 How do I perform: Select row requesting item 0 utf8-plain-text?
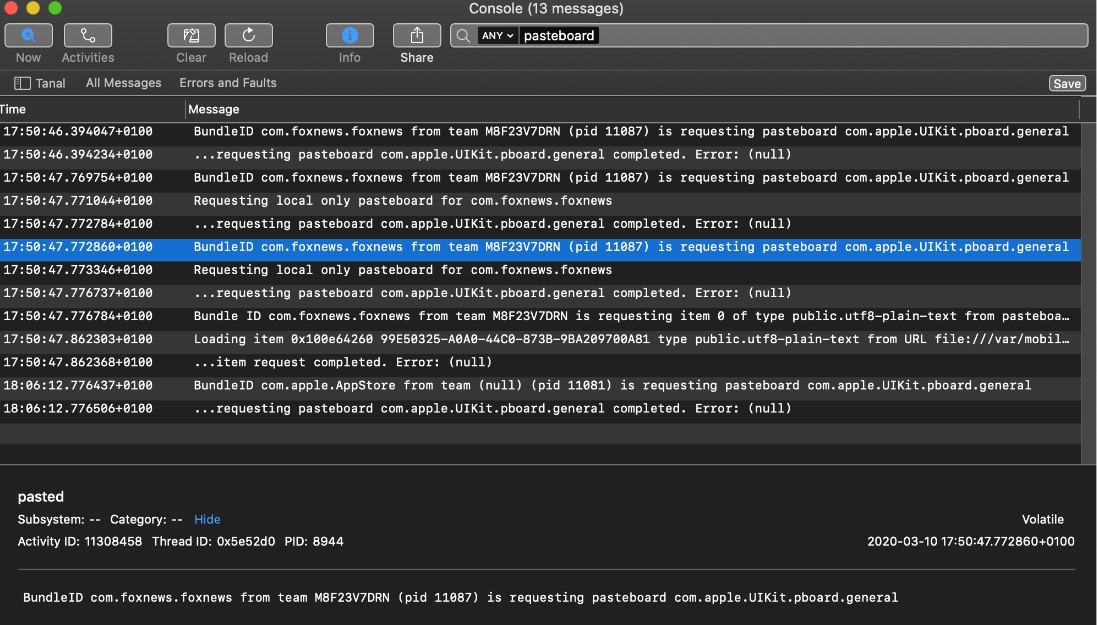[540, 316]
